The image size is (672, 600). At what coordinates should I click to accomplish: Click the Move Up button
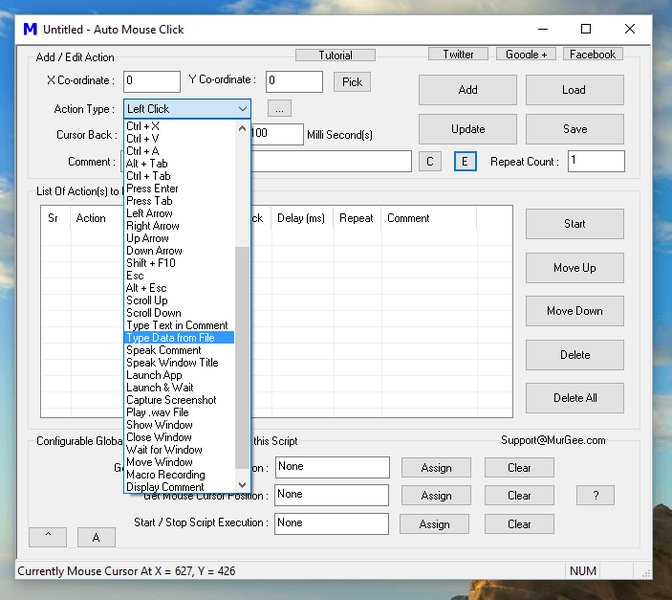[574, 268]
